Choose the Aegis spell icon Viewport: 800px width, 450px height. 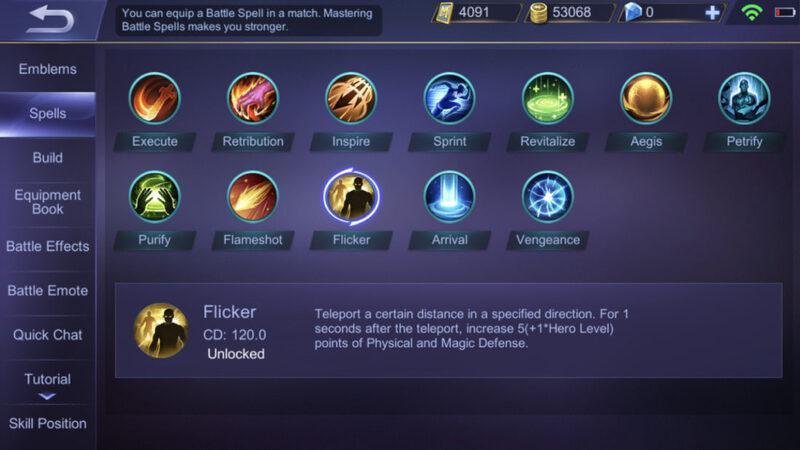(646, 98)
